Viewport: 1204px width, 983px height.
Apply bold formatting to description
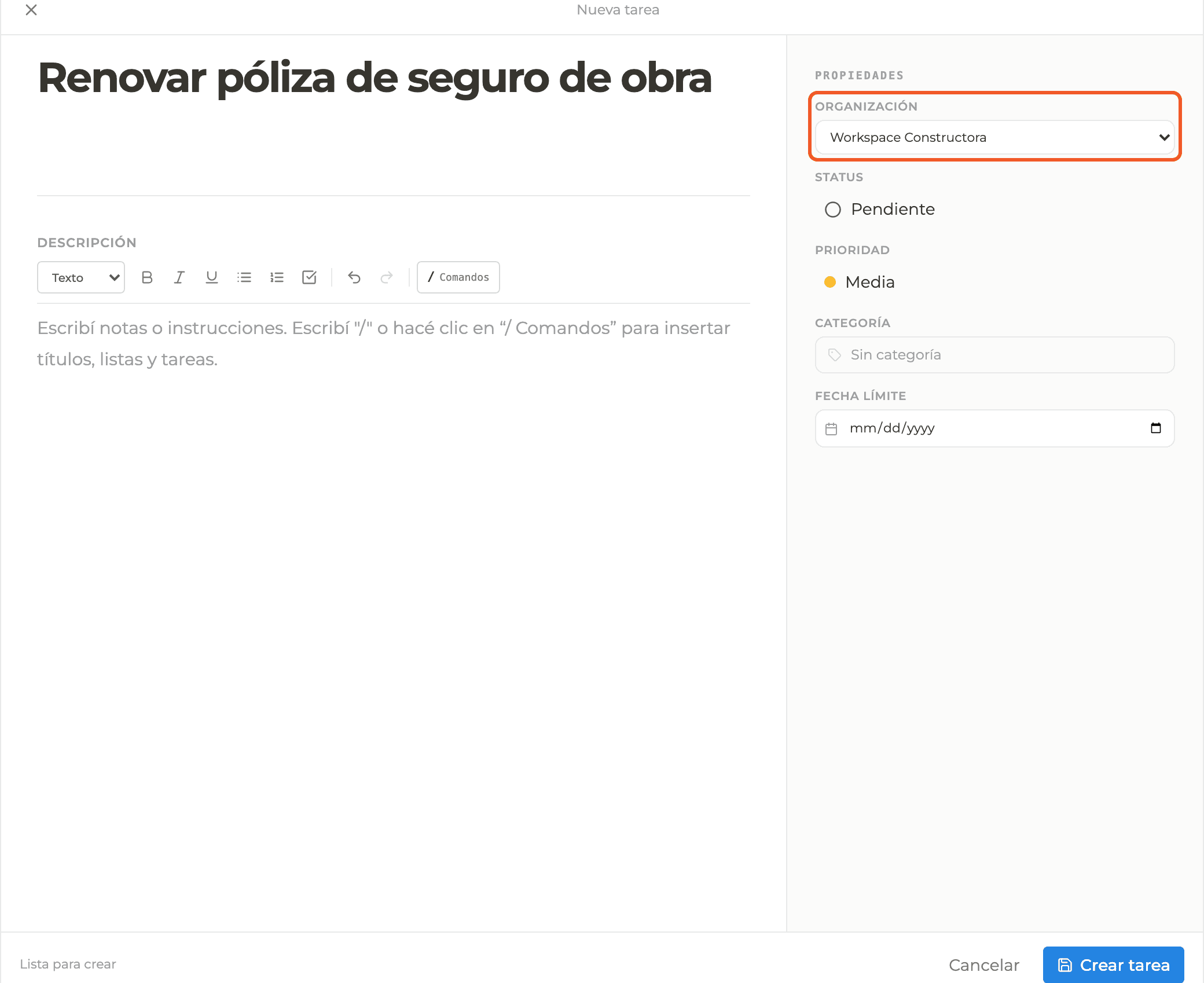tap(147, 277)
